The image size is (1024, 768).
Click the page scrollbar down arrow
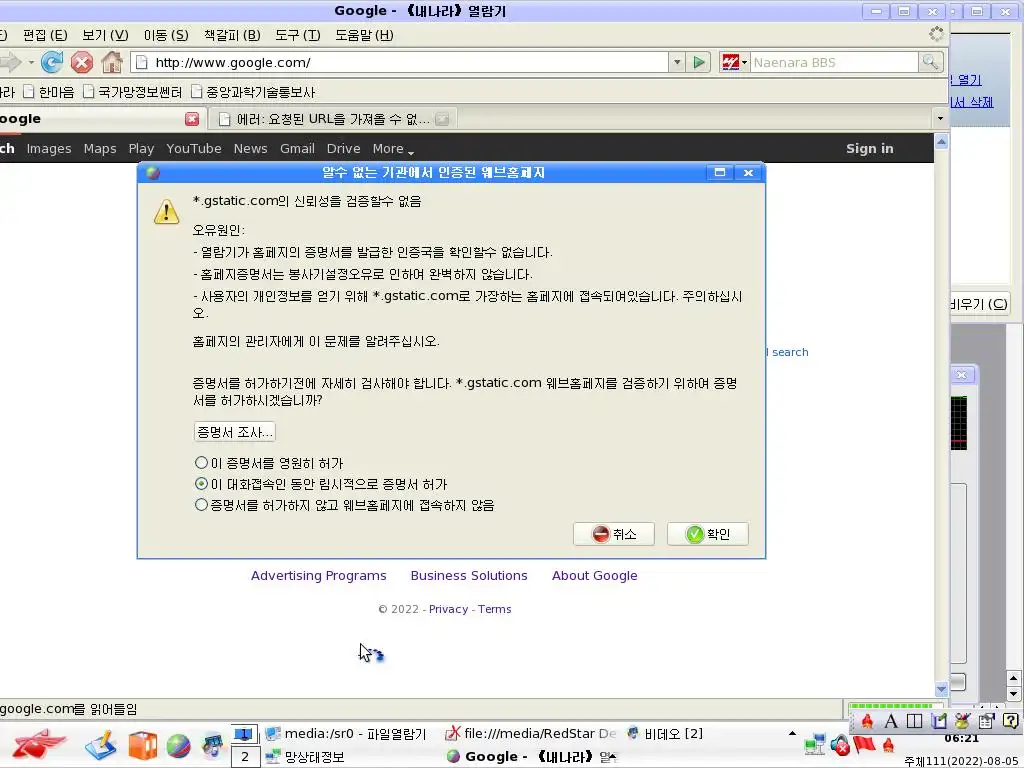coord(941,690)
